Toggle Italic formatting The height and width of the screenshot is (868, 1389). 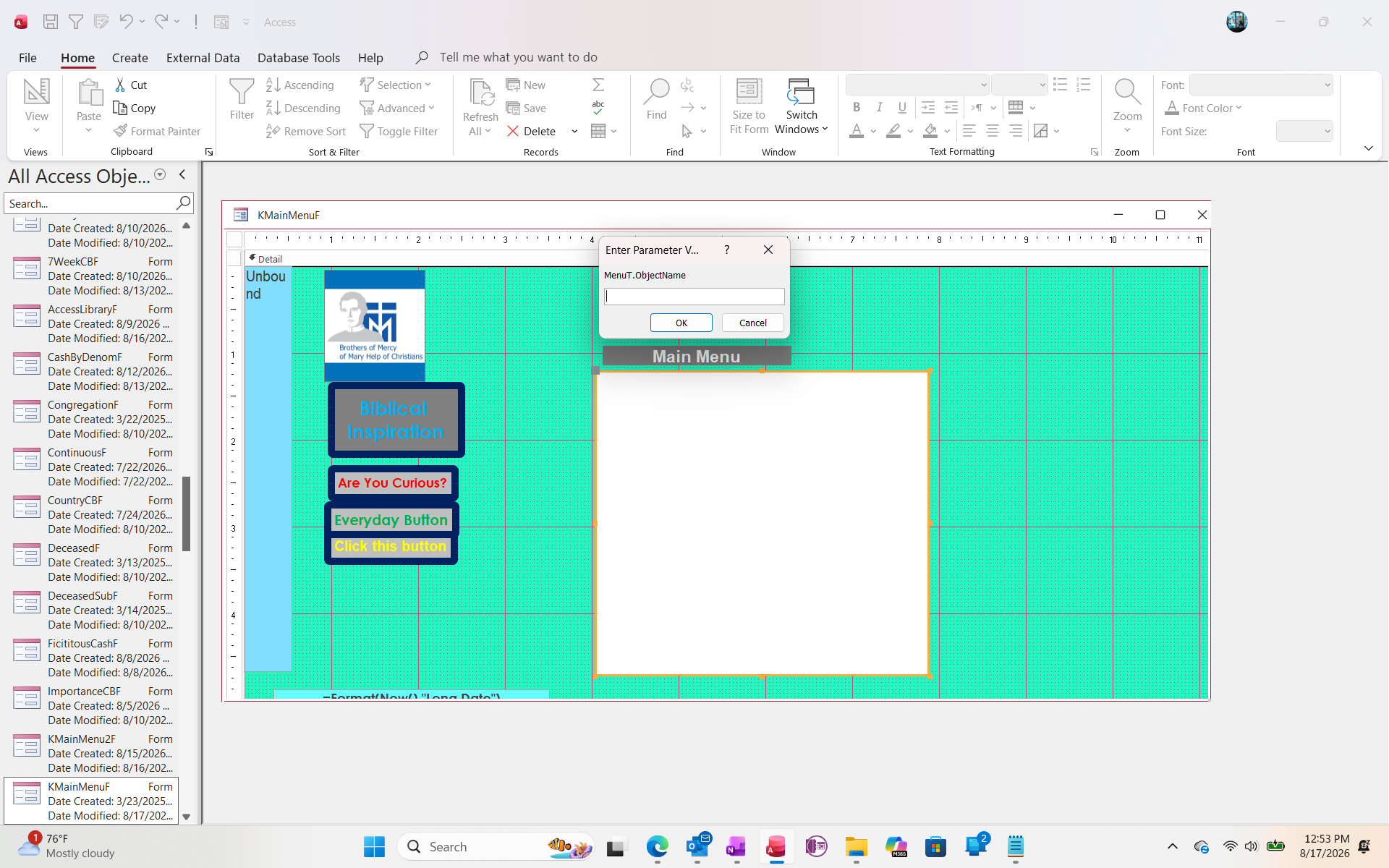(x=880, y=108)
